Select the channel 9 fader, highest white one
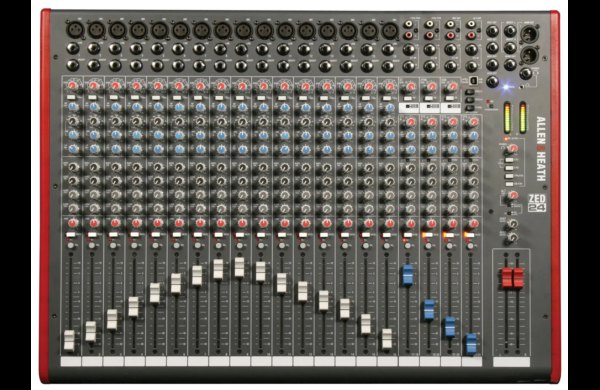This screenshot has width=600, height=390. 239,267
